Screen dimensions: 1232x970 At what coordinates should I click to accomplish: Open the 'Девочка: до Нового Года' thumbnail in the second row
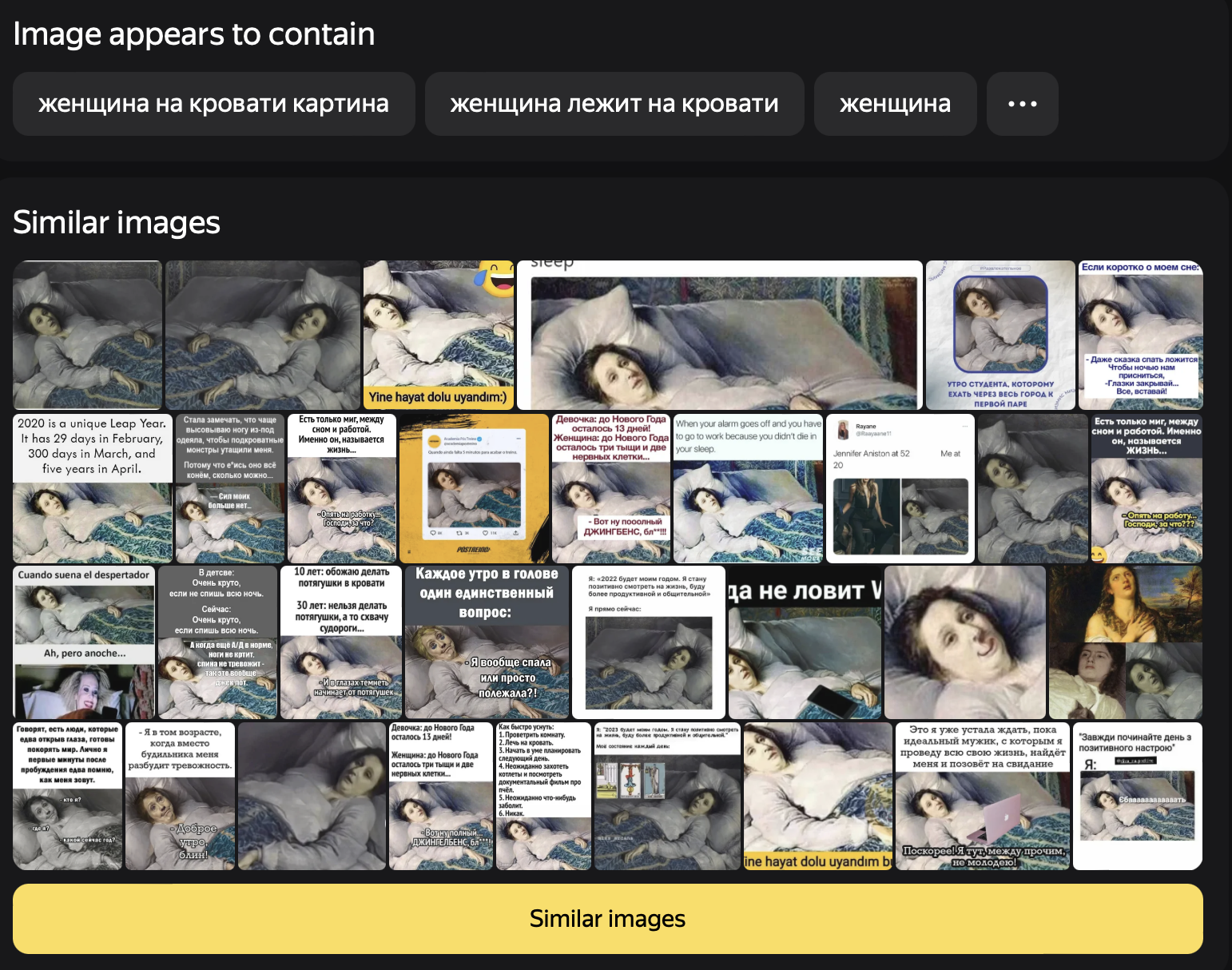pyautogui.click(x=611, y=488)
